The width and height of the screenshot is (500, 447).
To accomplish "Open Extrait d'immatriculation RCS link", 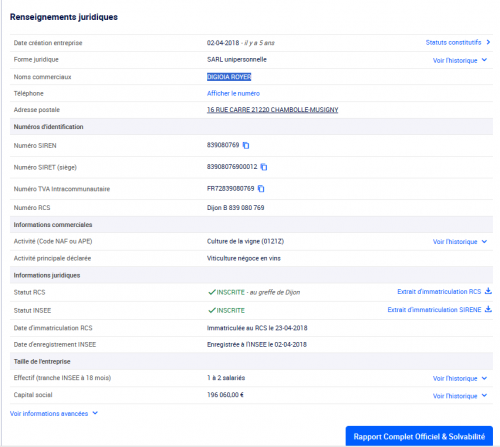I will (439, 292).
